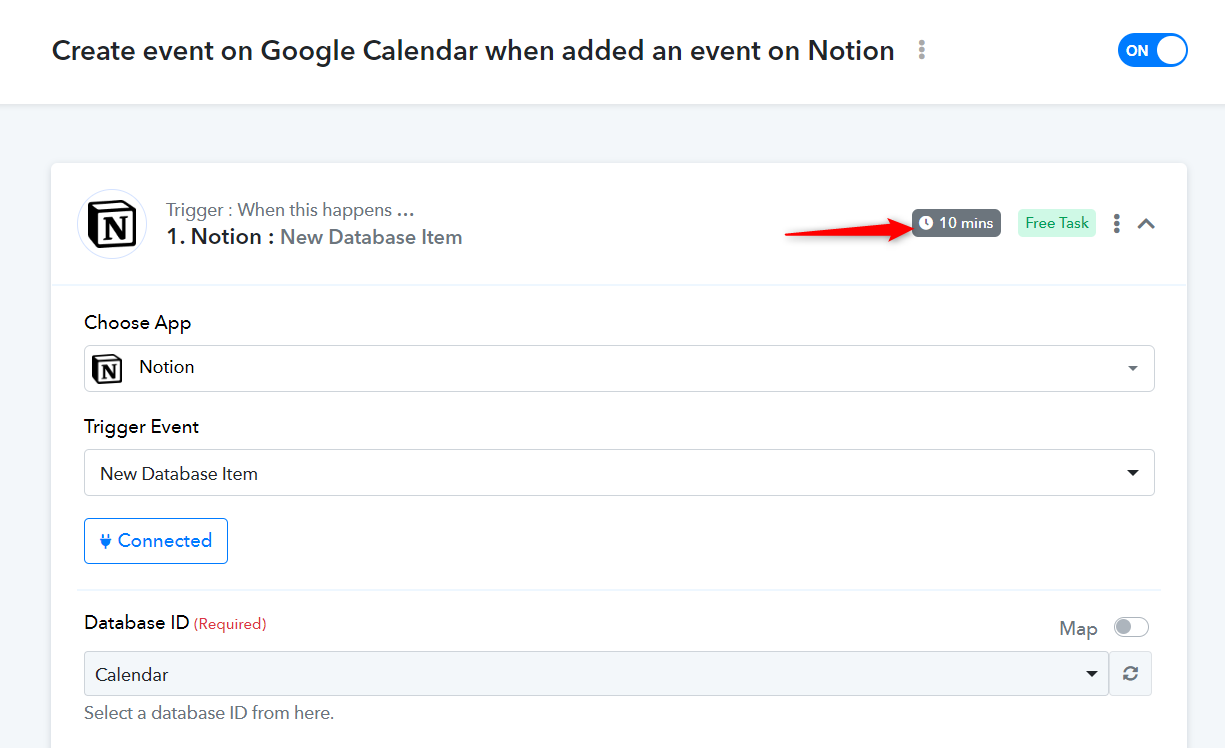
Task: Open workflow options three-dot menu beside title
Action: tap(921, 50)
